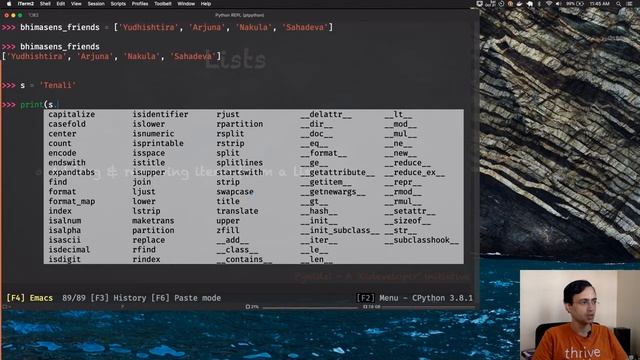Open the Edit menu
This screenshot has width=640, height=360.
click(61, 4)
